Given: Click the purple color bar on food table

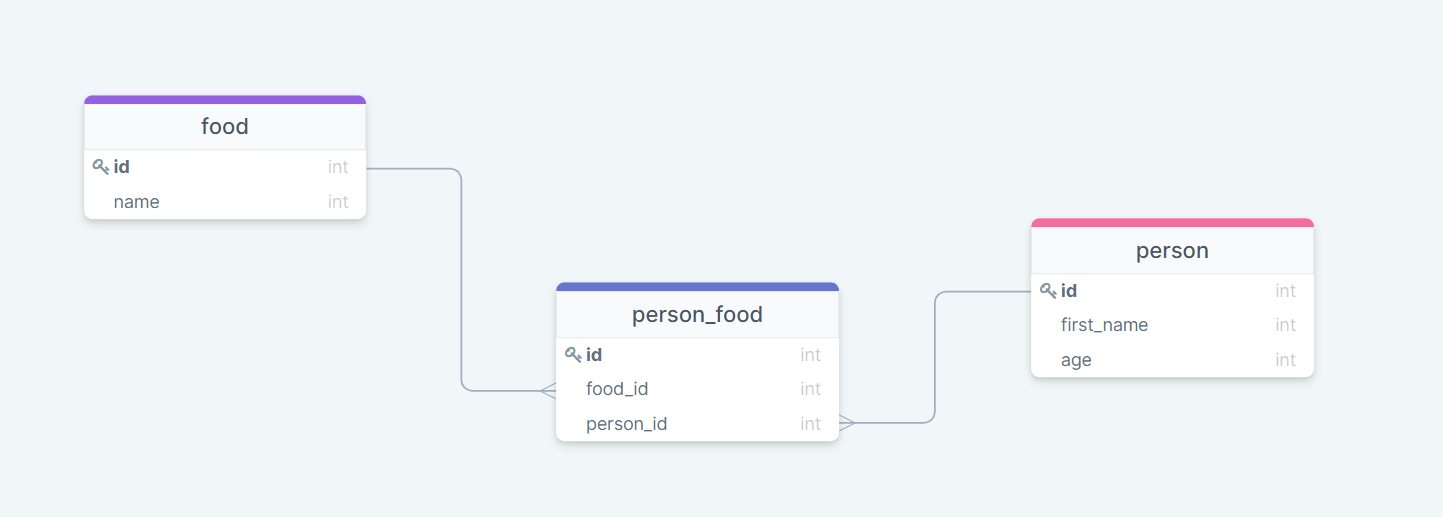Looking at the screenshot, I should (x=225, y=100).
